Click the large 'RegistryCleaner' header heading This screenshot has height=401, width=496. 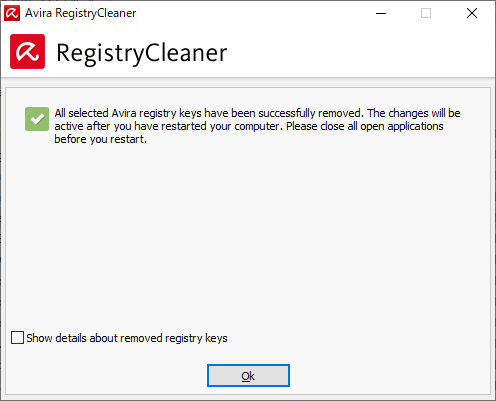point(142,53)
